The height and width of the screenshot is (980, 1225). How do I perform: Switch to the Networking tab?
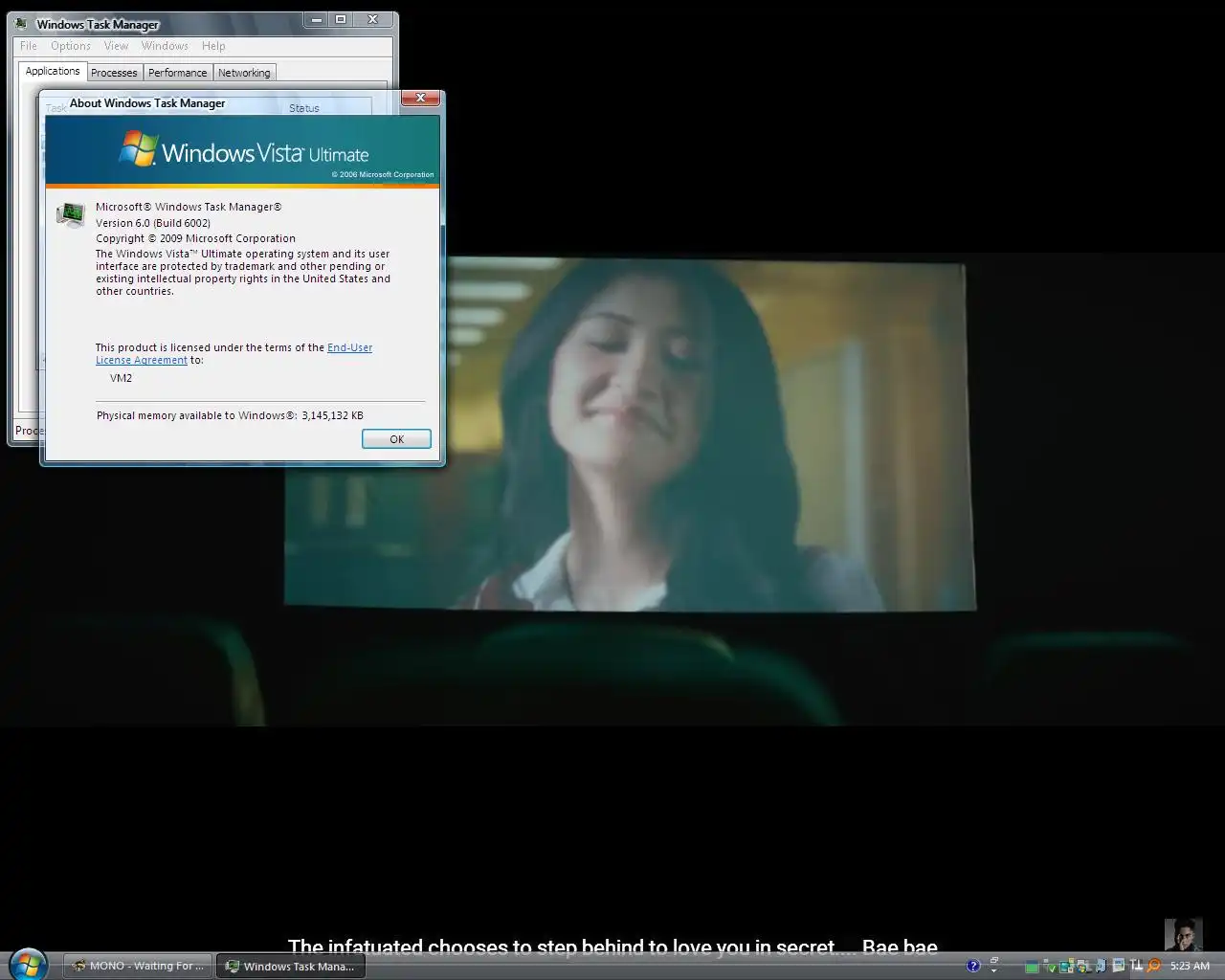pos(244,73)
